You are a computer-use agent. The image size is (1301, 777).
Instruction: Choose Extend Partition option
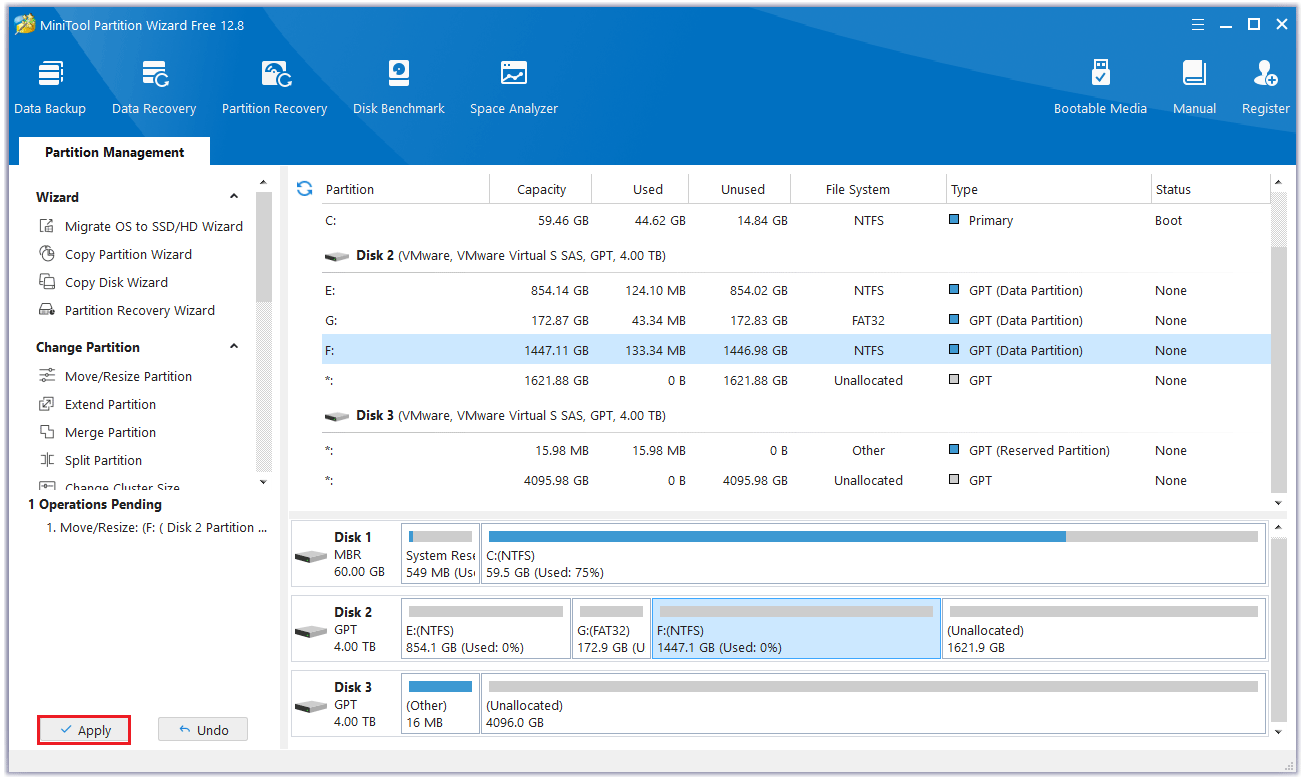[110, 404]
